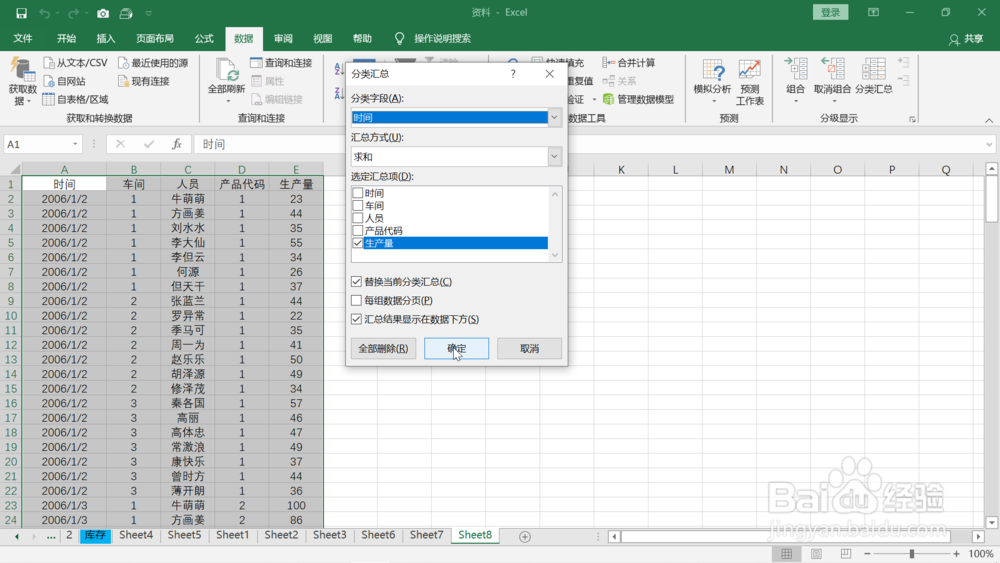Click zoom out minus button
The image size is (1000, 563).
[867, 553]
